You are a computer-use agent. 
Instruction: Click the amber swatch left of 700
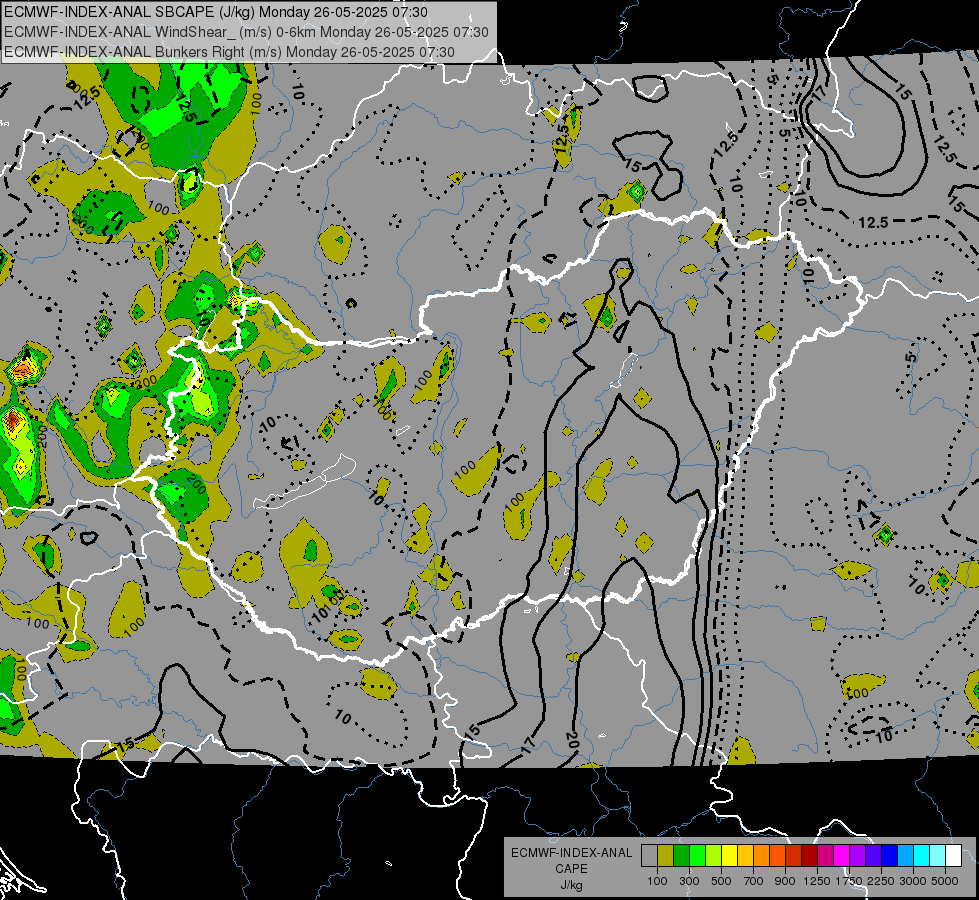point(745,855)
